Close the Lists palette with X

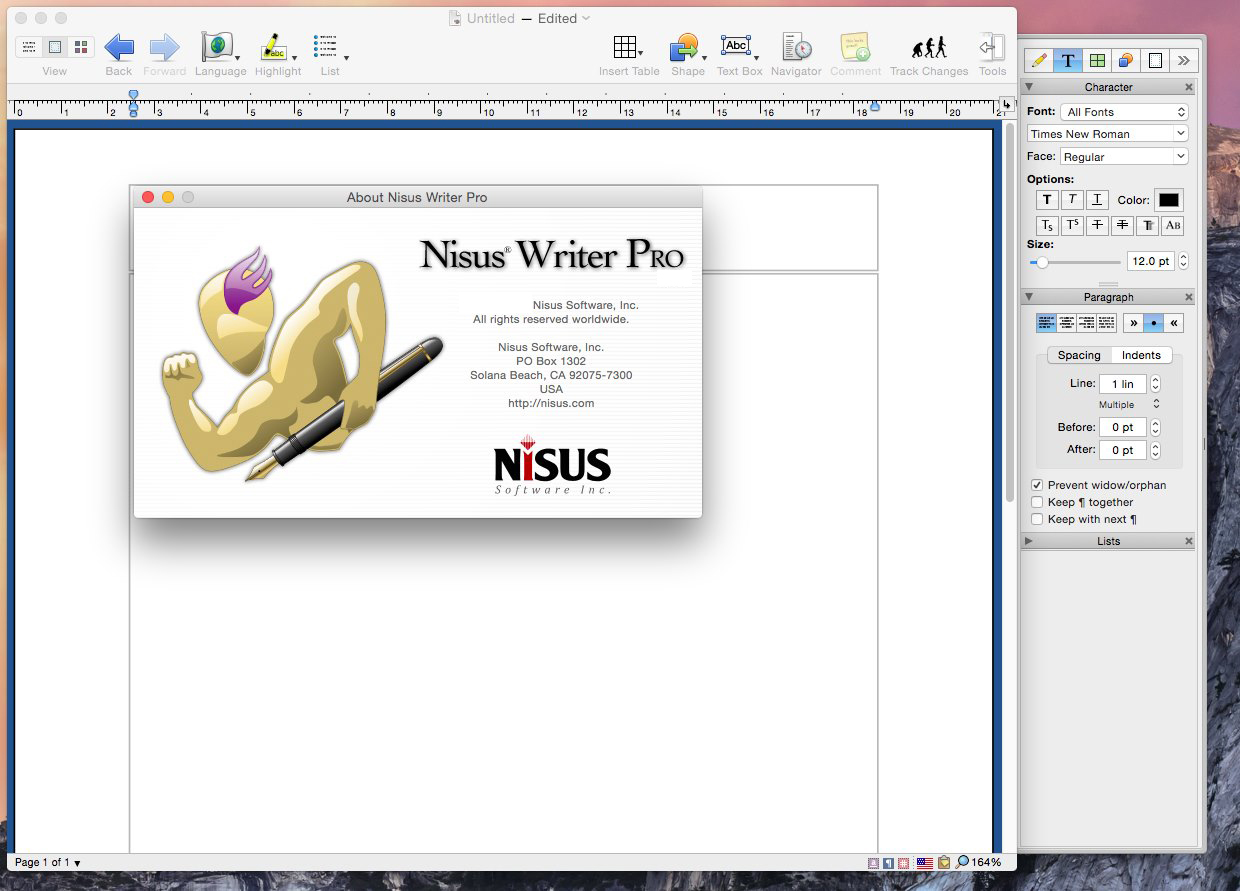[x=1188, y=541]
